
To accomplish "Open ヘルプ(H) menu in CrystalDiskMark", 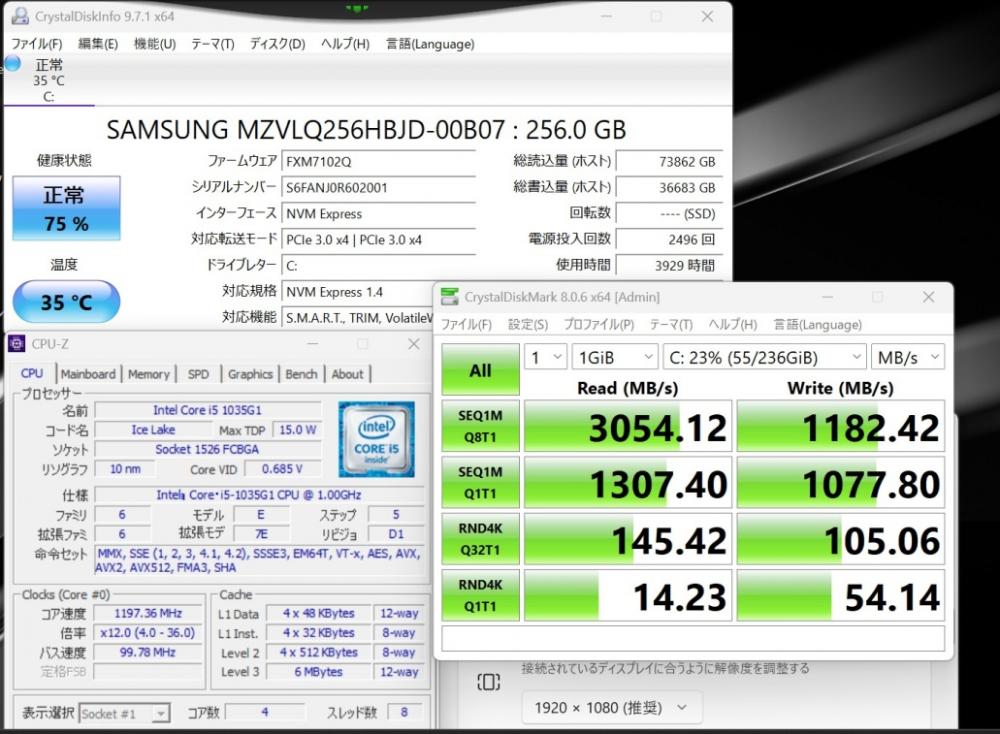I will [733, 325].
